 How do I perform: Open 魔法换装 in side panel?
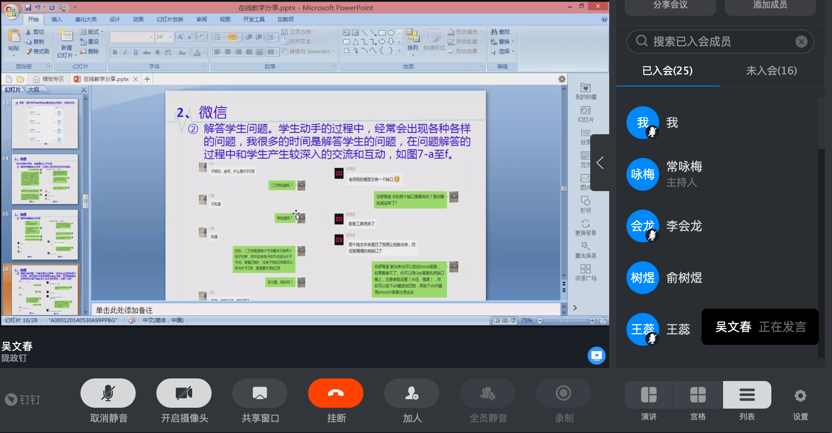click(585, 250)
